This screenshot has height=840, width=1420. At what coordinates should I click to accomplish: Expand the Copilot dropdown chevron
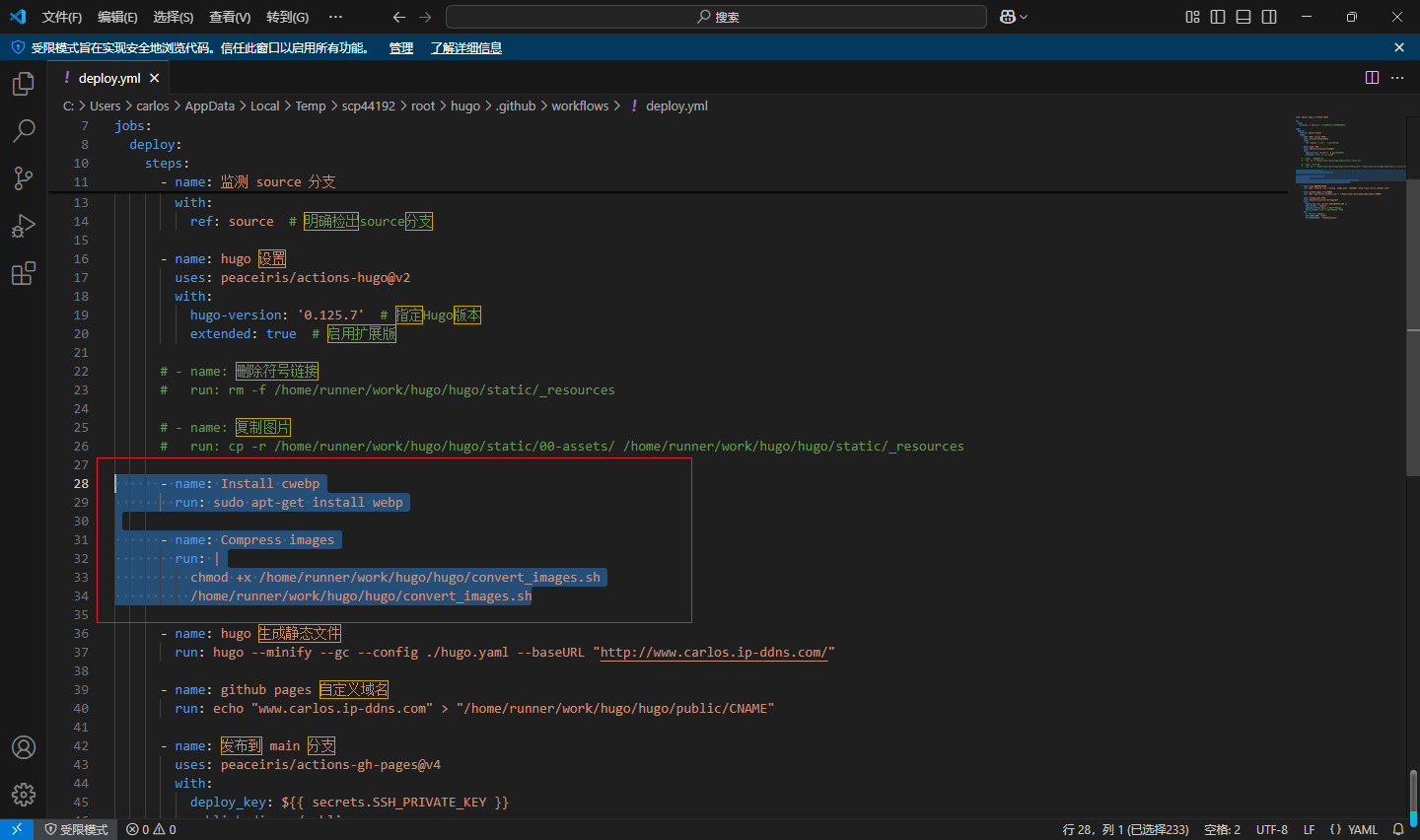tap(1024, 17)
